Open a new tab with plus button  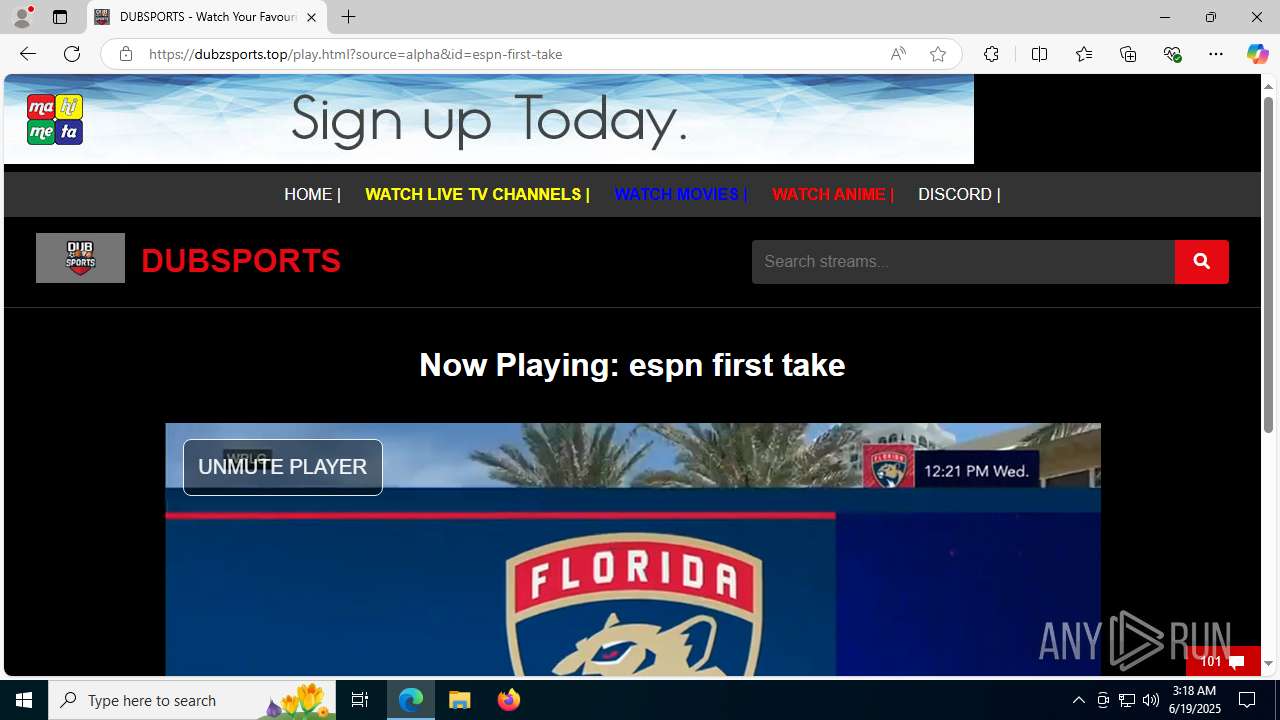coord(348,17)
